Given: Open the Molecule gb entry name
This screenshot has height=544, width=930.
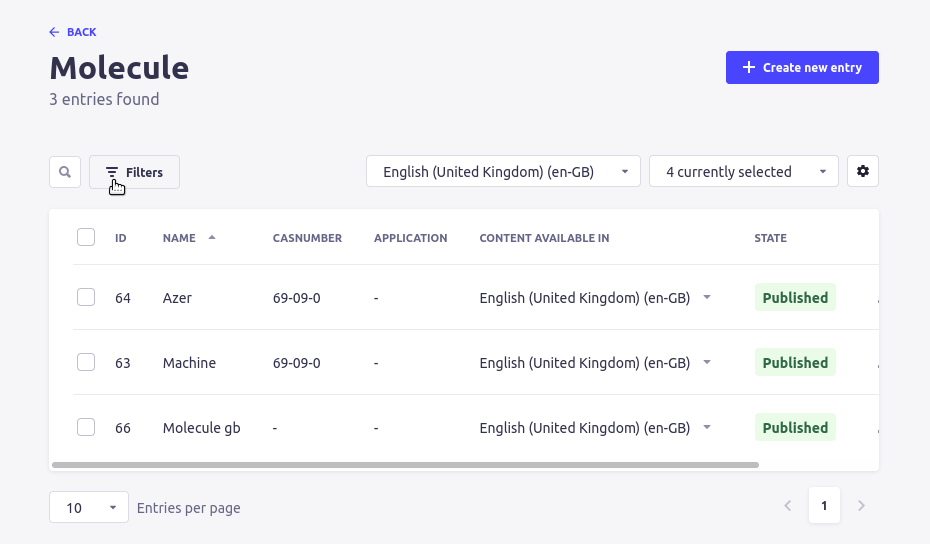Looking at the screenshot, I should pyautogui.click(x=202, y=428).
